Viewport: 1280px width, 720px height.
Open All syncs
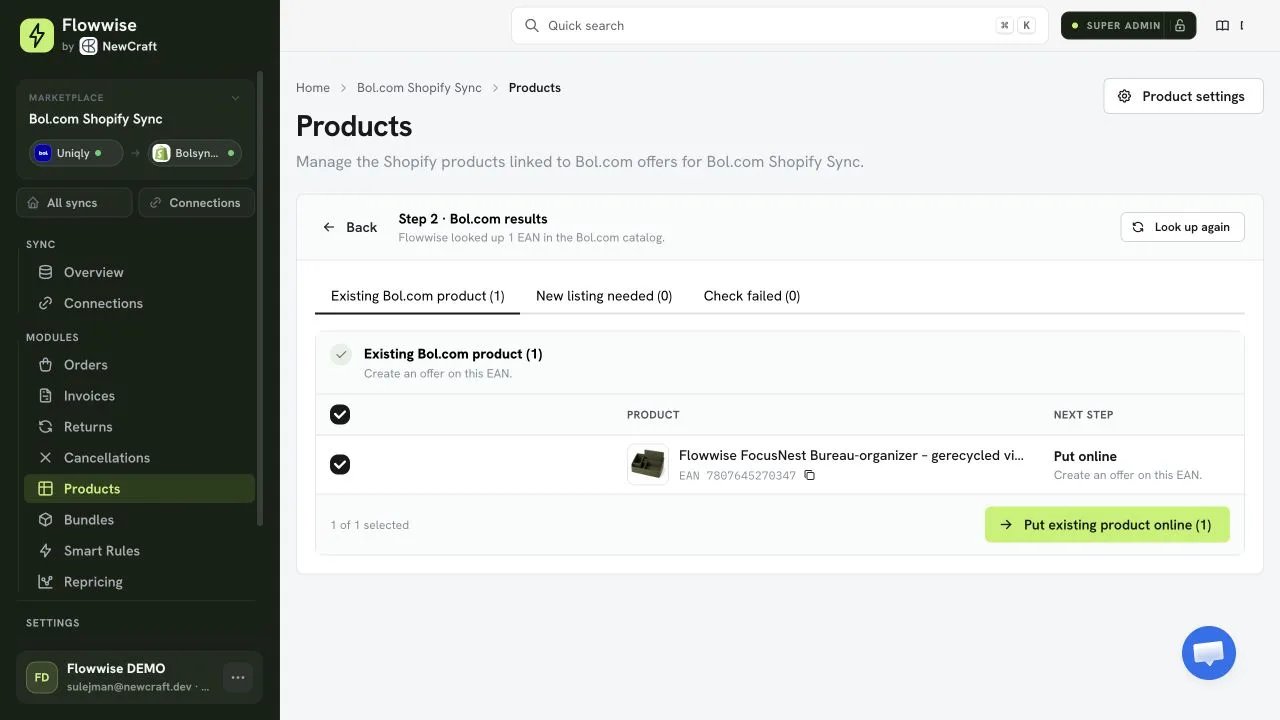[x=74, y=202]
